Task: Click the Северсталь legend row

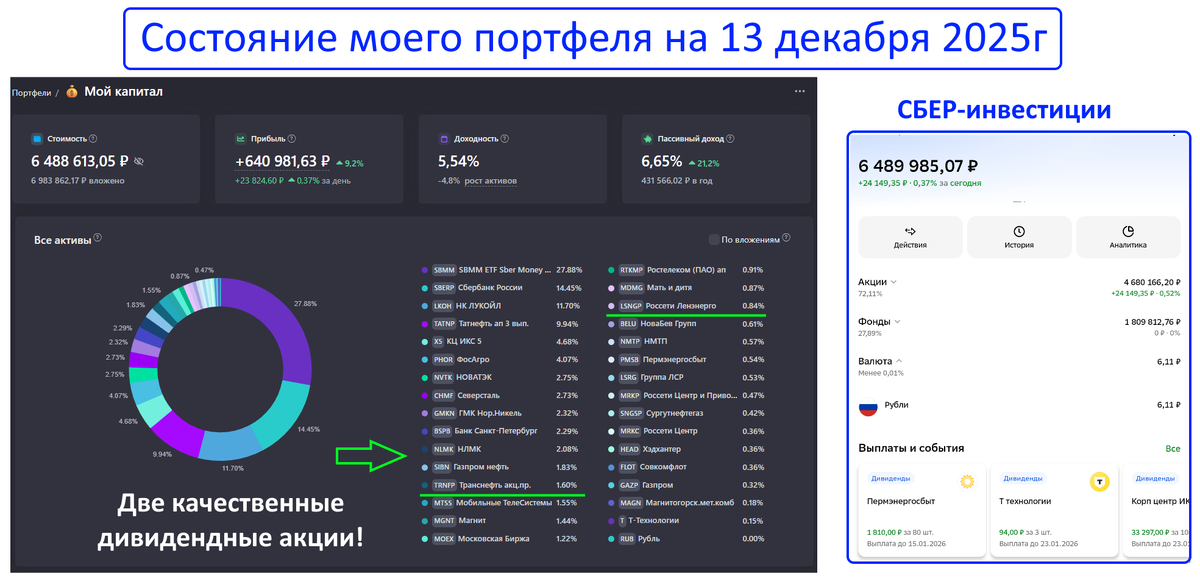Action: coord(502,395)
